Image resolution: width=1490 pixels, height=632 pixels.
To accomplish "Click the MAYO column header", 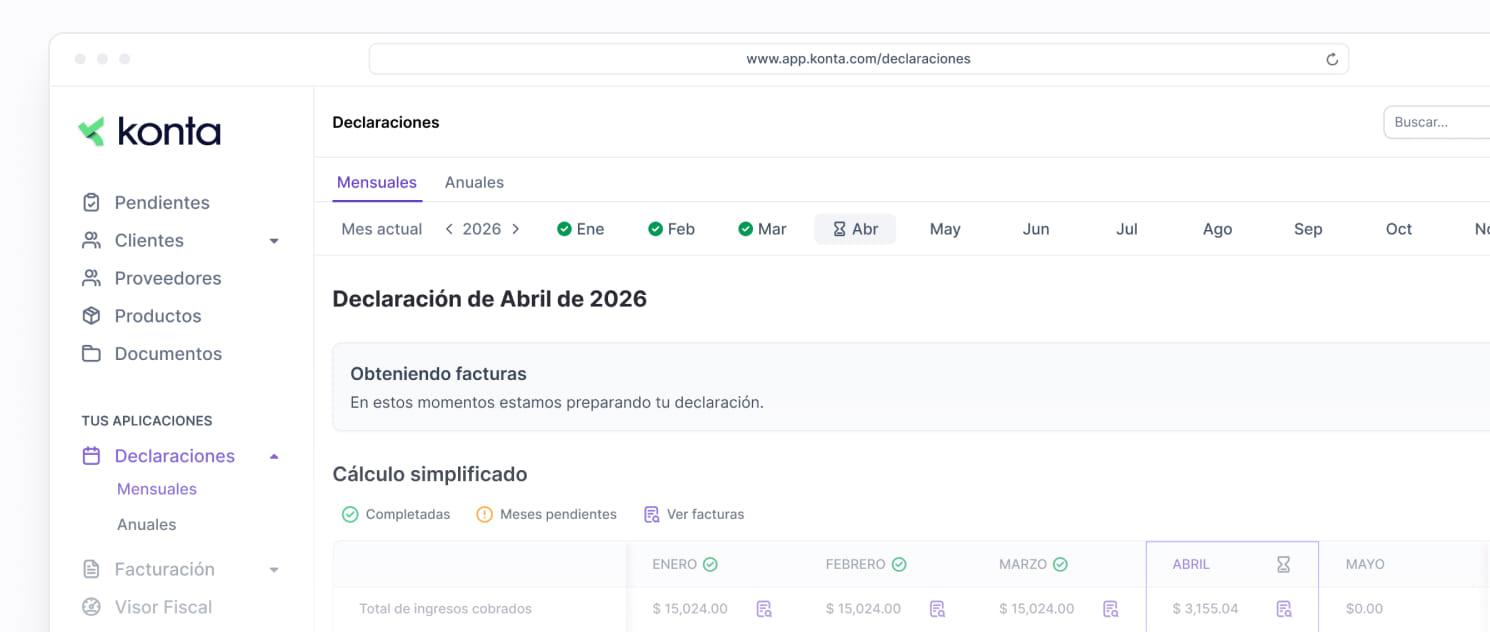I will click(1365, 565).
